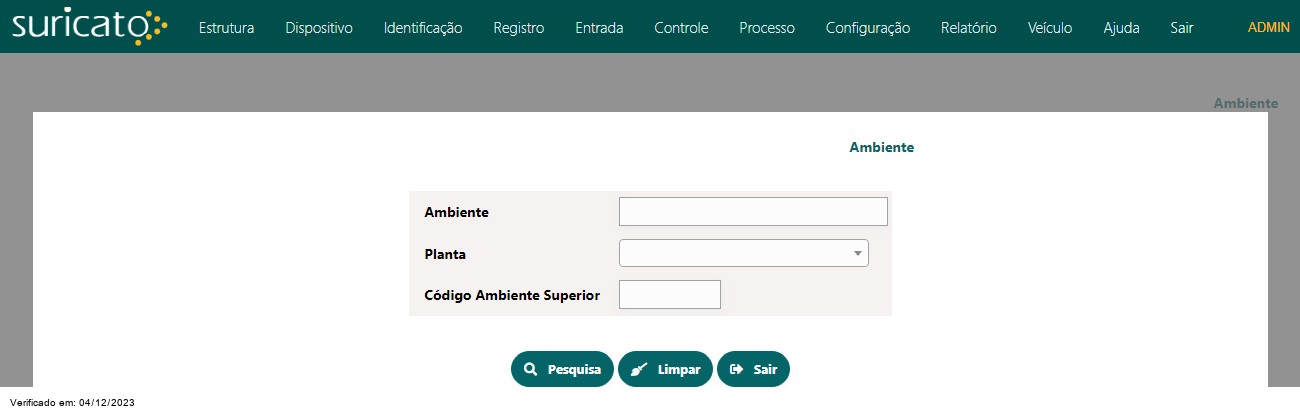1300x417 pixels.
Task: Open the Entrada menu
Action: pyautogui.click(x=599, y=28)
